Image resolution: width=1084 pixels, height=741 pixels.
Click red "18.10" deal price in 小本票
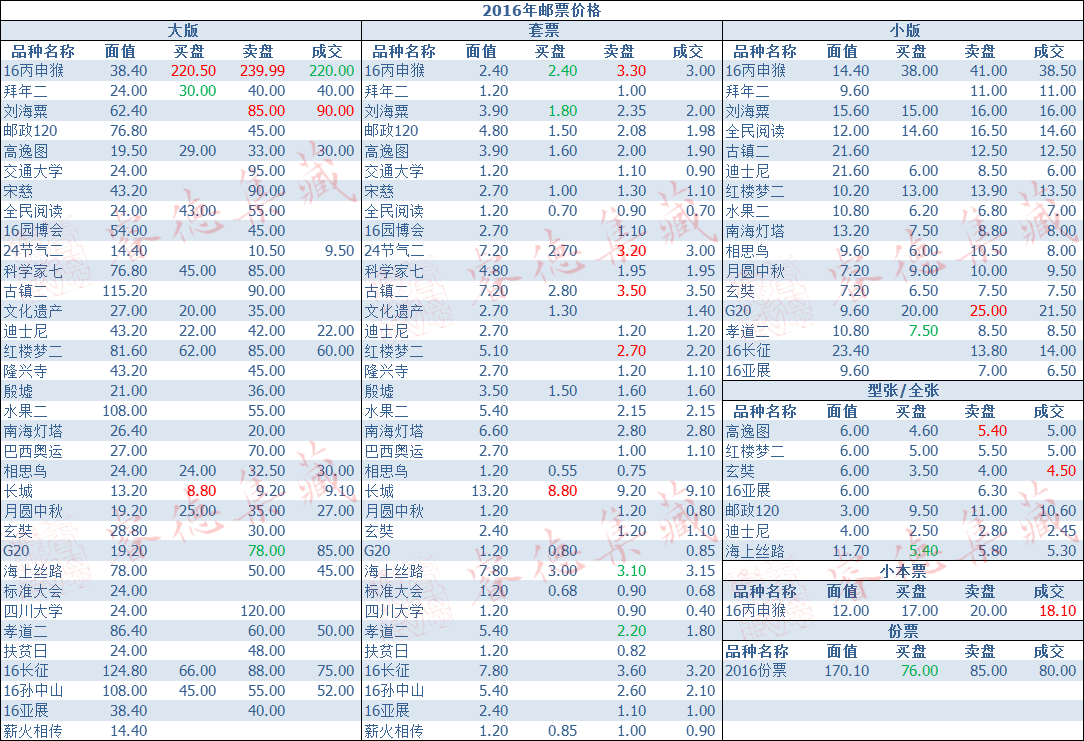click(x=1058, y=611)
